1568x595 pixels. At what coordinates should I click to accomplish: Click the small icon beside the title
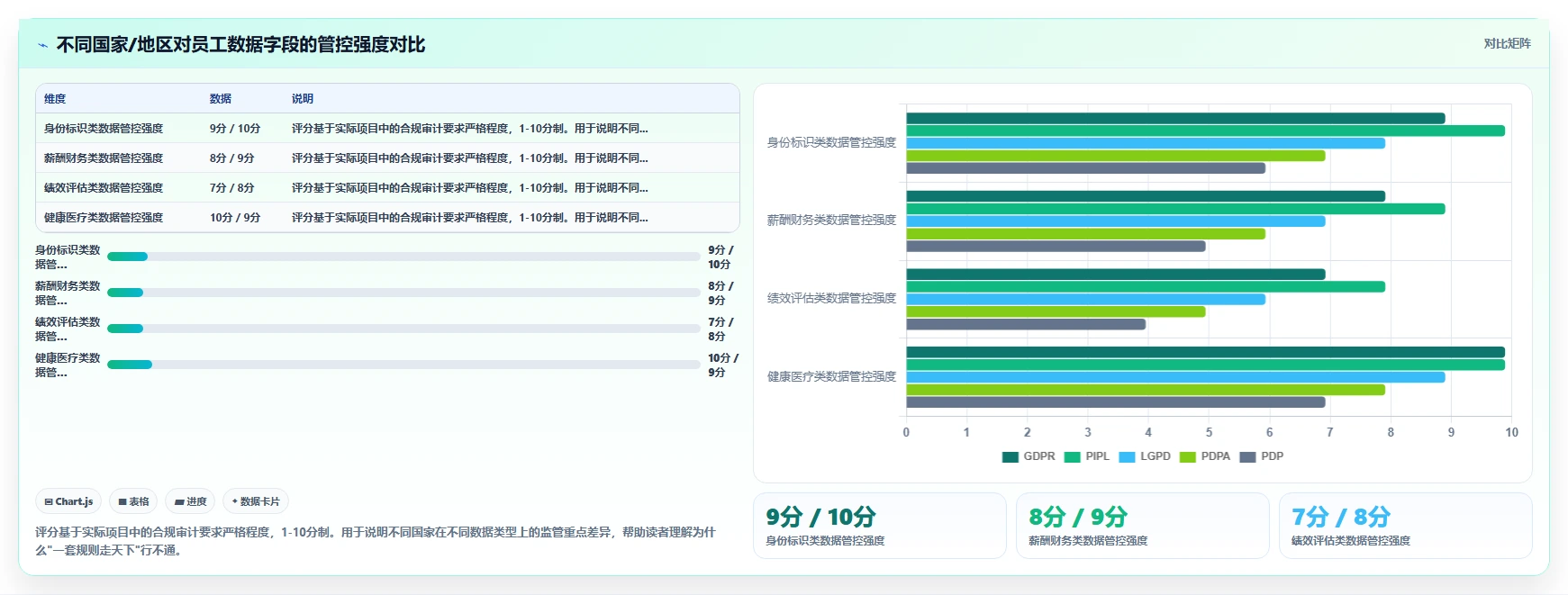pyautogui.click(x=42, y=44)
